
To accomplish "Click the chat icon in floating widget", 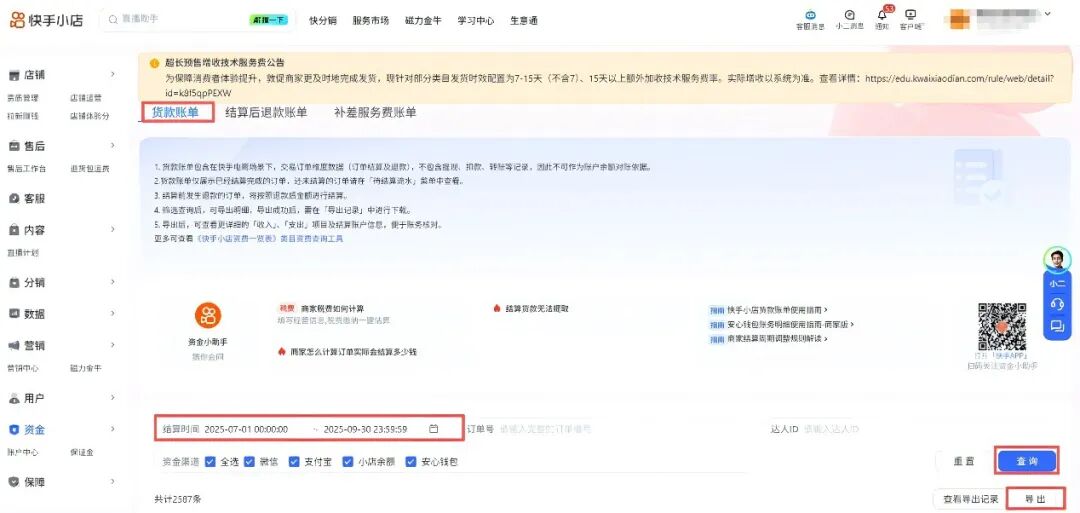I will [x=1057, y=326].
